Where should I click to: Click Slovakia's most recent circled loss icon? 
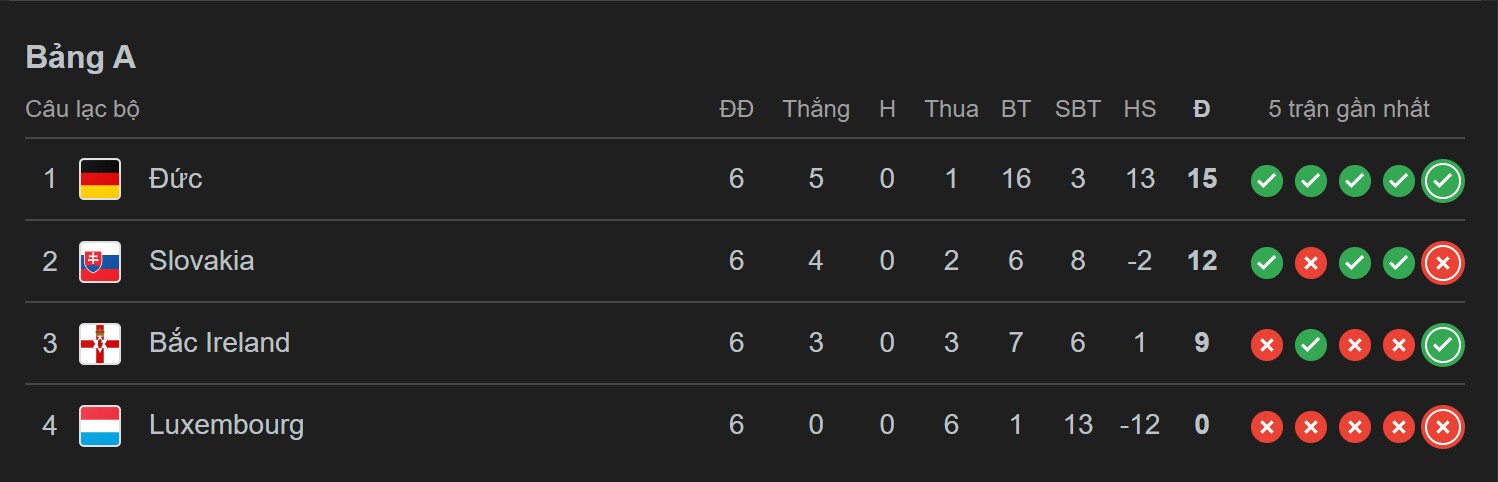click(1442, 263)
